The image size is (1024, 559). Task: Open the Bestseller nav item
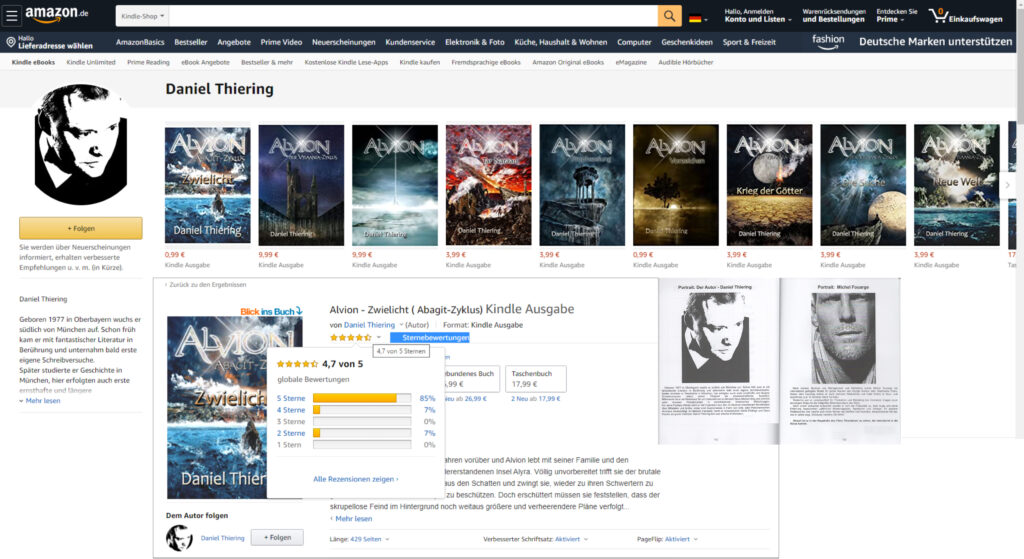pos(191,42)
